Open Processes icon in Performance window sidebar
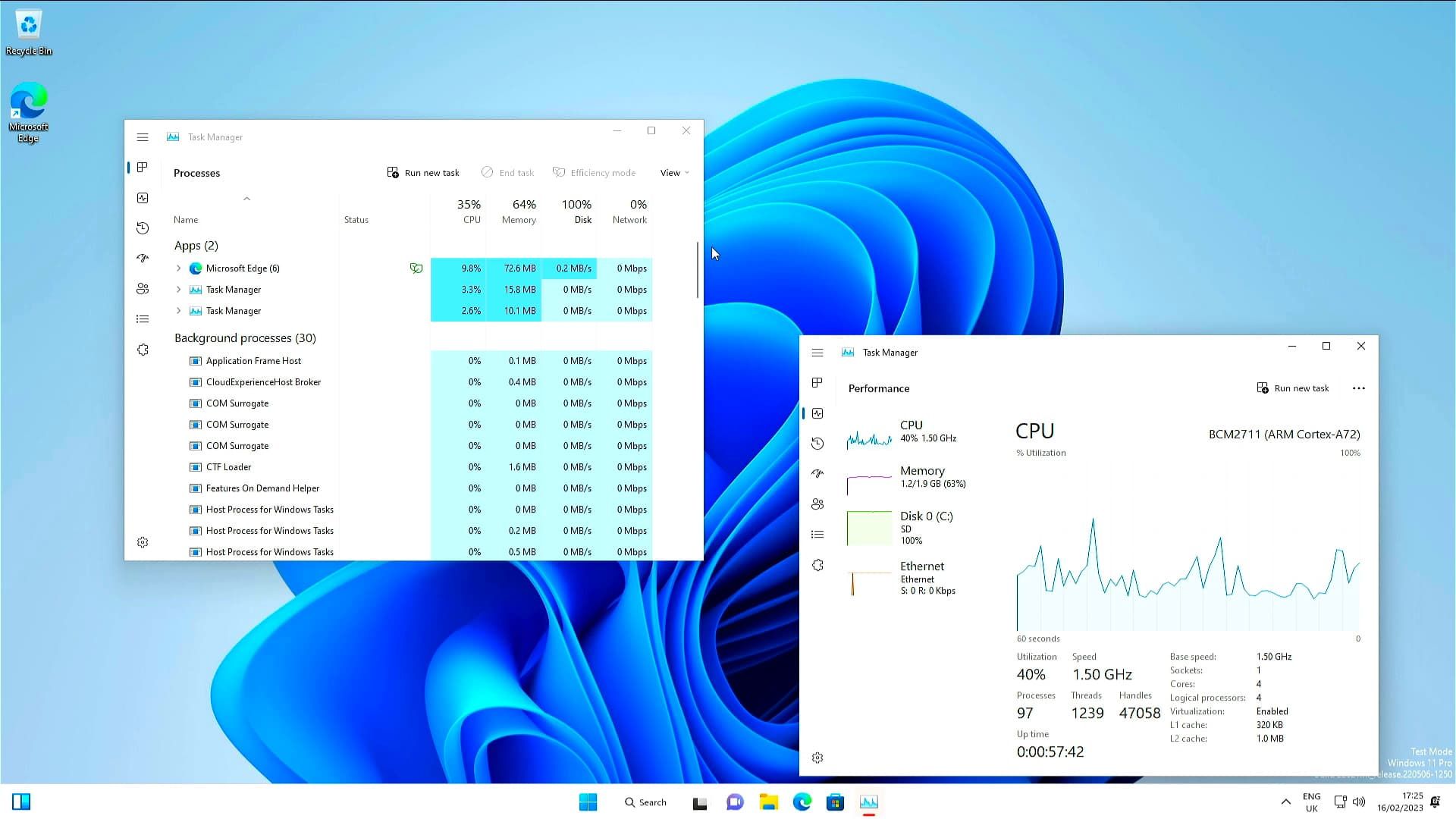Screen dimensions: 1456x819 pos(817,383)
